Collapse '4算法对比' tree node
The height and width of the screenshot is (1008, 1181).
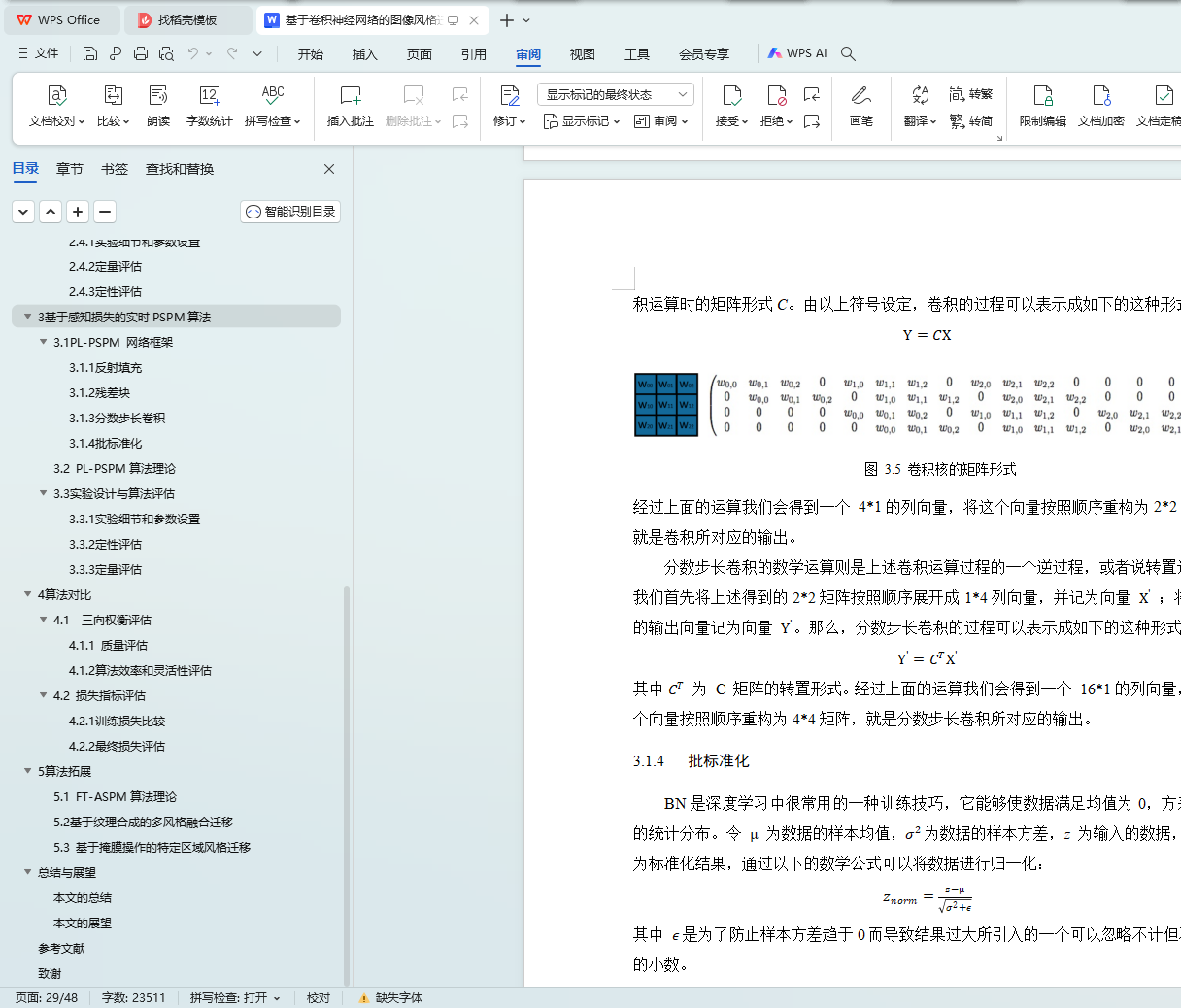(x=27, y=594)
